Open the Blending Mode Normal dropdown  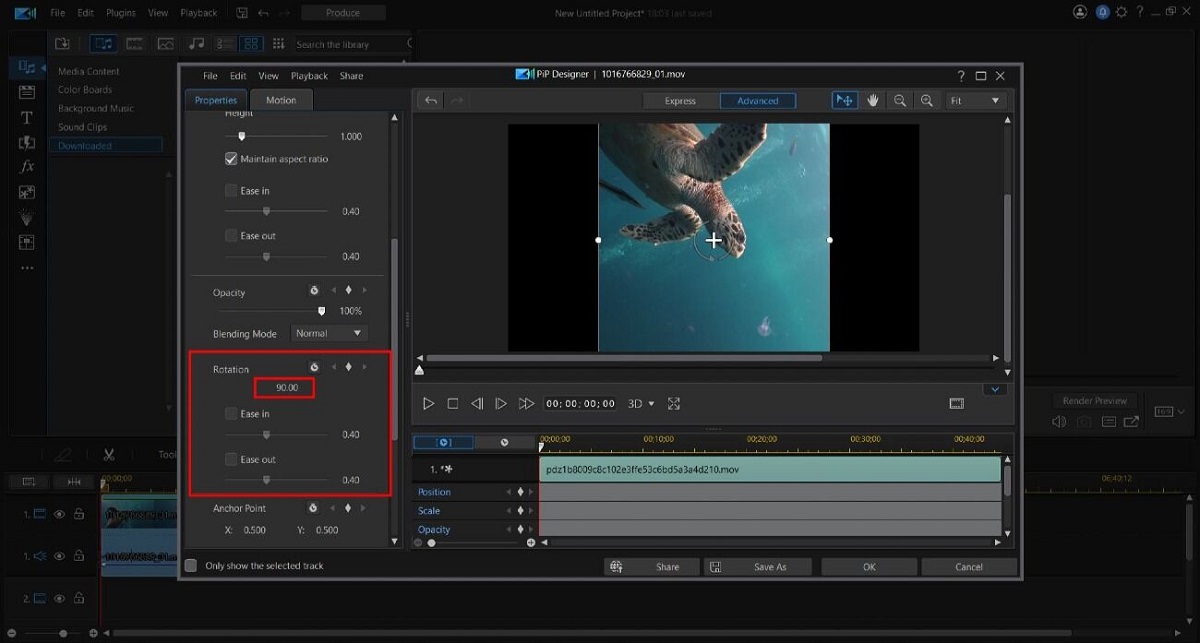[329, 333]
